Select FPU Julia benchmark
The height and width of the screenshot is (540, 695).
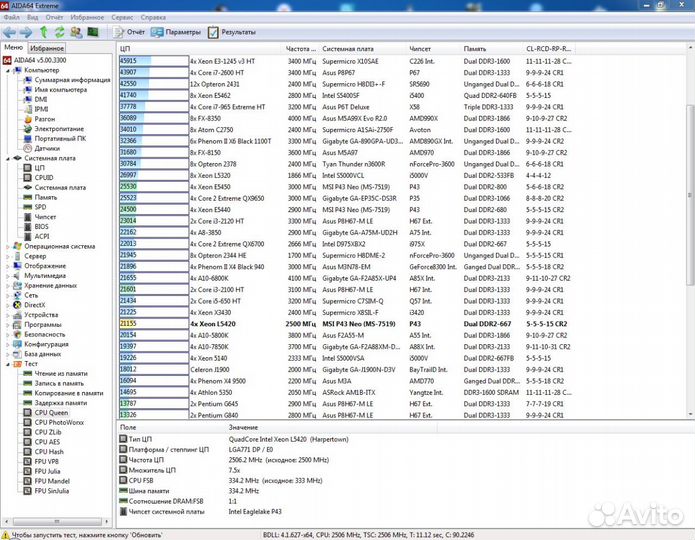click(47, 471)
